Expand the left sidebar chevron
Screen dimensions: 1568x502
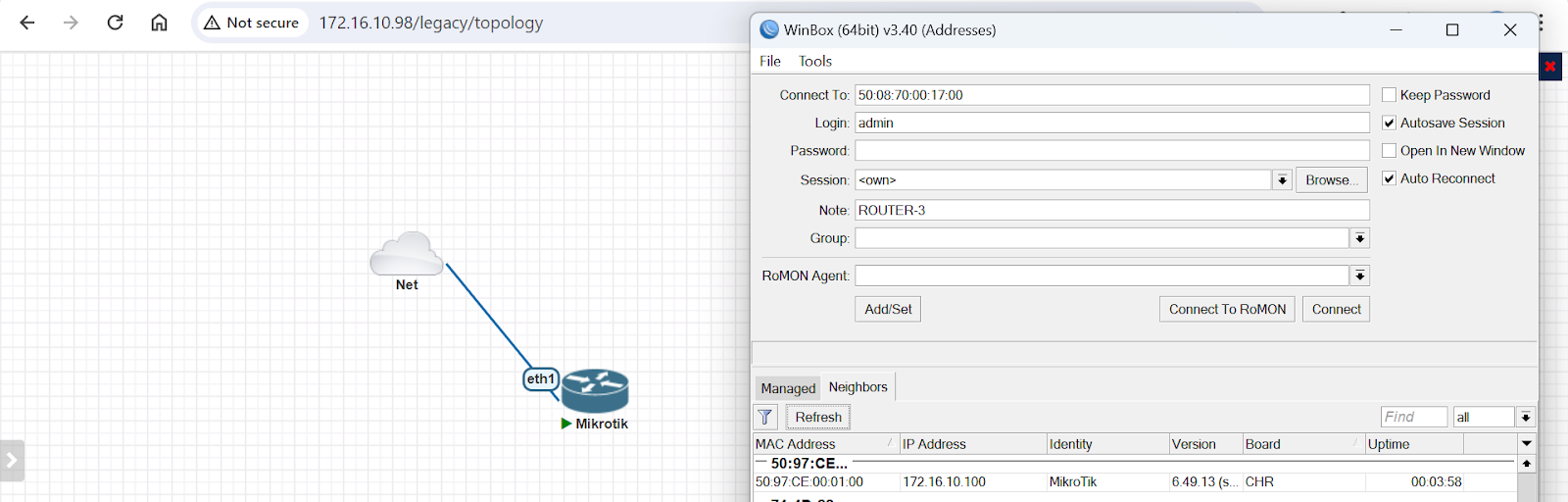pyautogui.click(x=12, y=460)
